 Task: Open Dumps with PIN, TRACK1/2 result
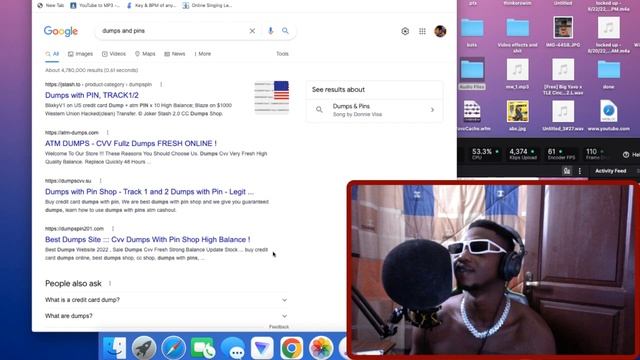click(92, 95)
